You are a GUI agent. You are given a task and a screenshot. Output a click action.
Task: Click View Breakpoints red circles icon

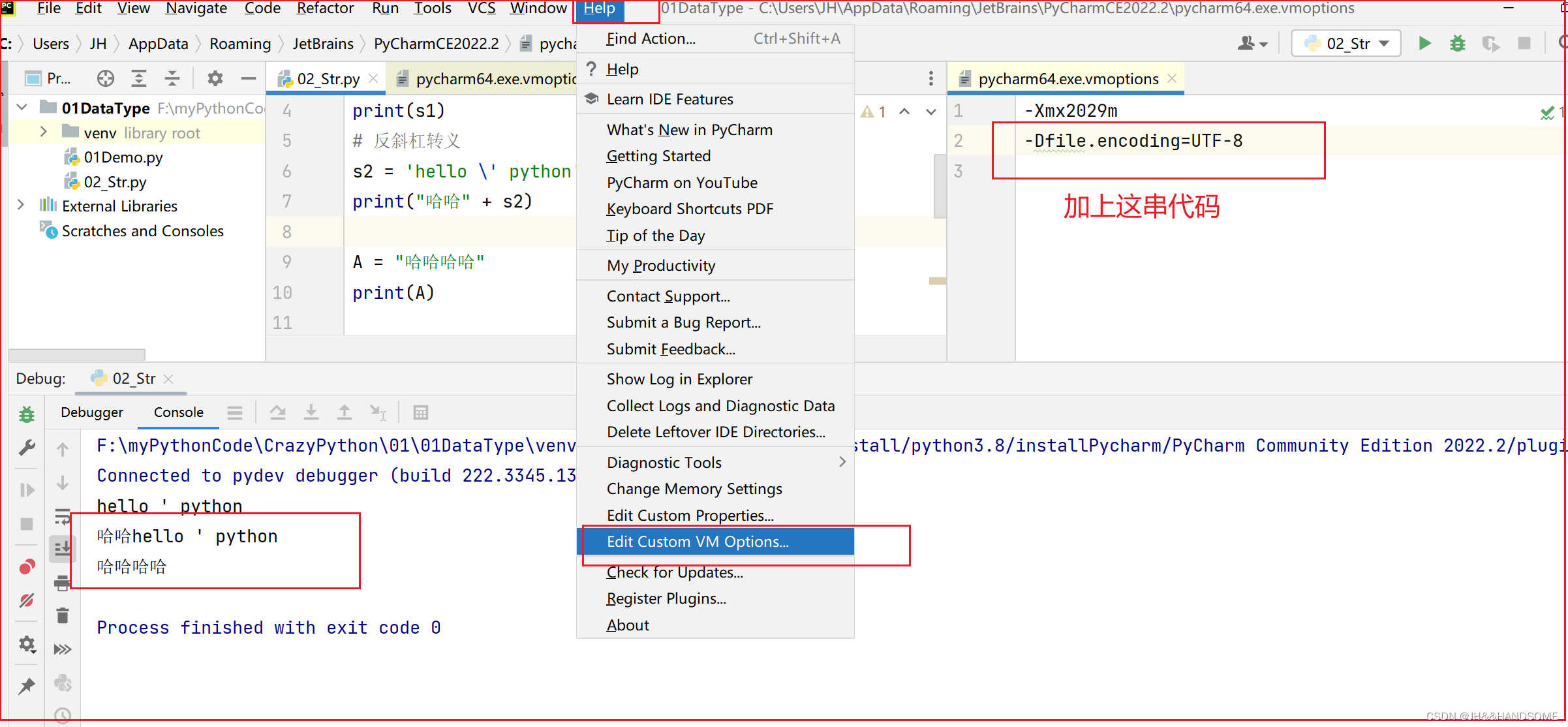point(27,566)
